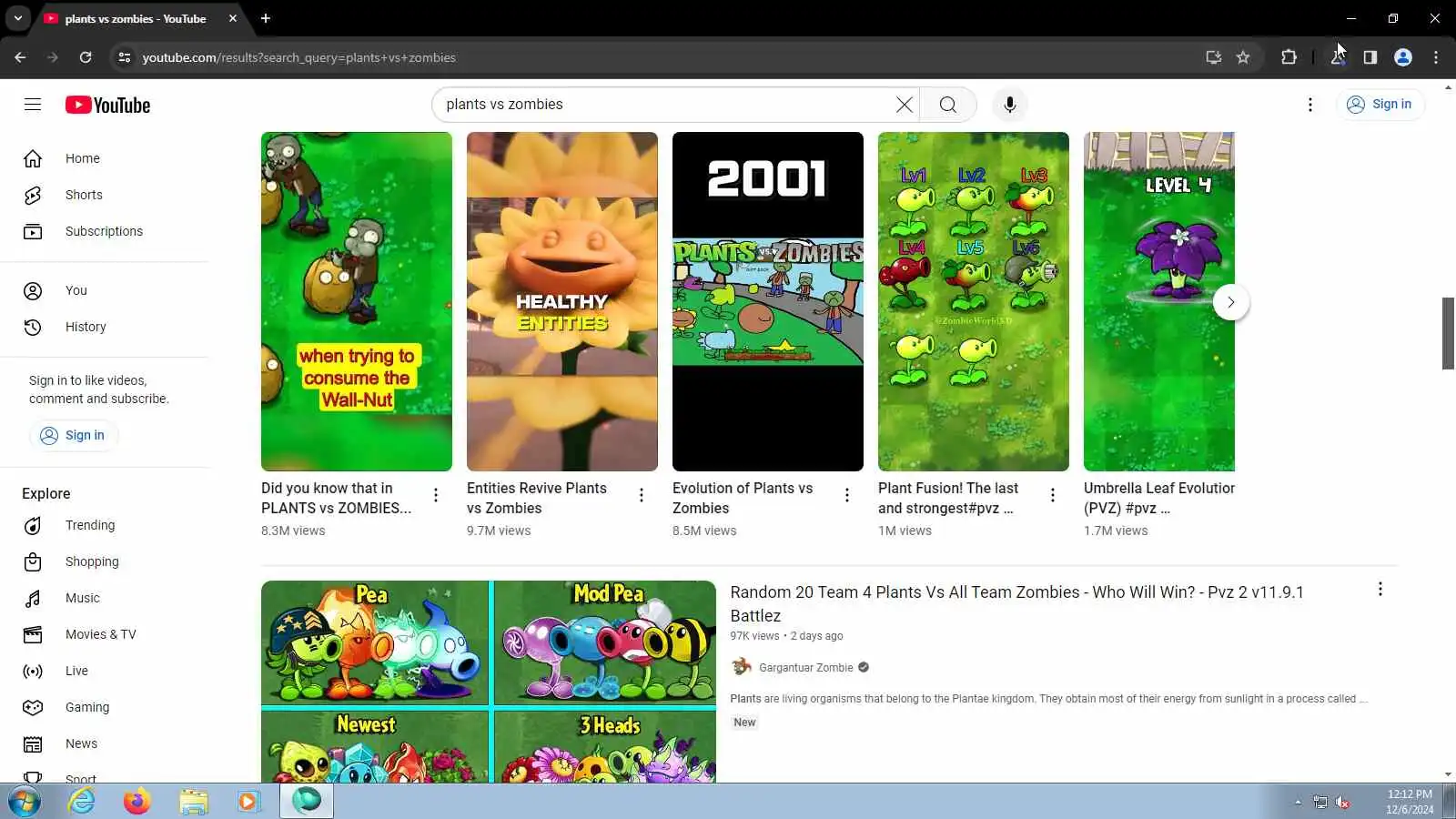Open YouTube settings three-dot menu in header
Screen dimensions: 1456x819
tap(1310, 105)
